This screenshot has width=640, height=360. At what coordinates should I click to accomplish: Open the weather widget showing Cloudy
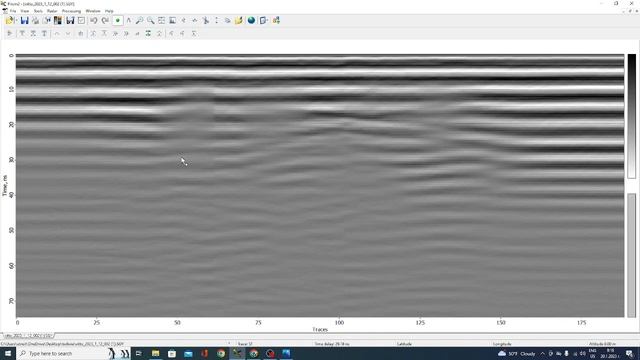(x=517, y=353)
